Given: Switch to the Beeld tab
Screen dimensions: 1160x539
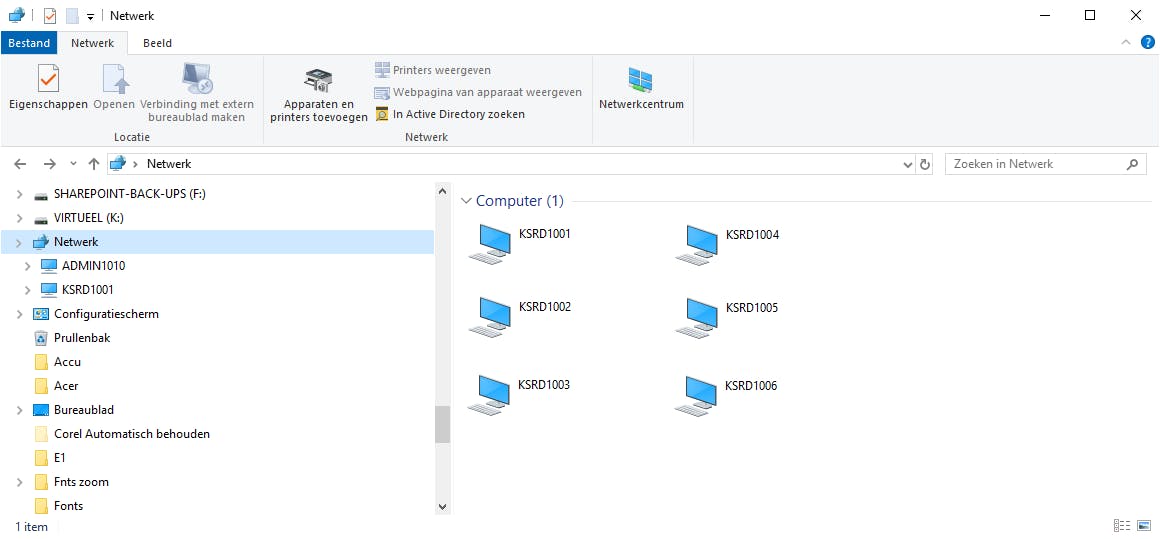Looking at the screenshot, I should (x=157, y=43).
